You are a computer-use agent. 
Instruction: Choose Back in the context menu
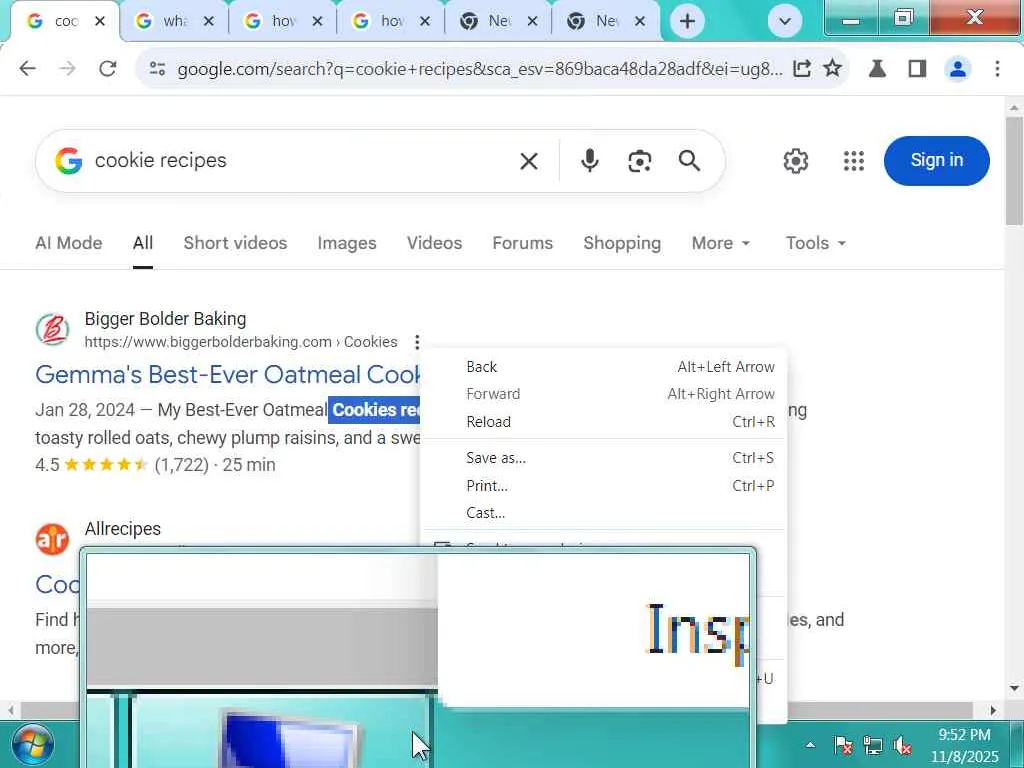(x=603, y=367)
